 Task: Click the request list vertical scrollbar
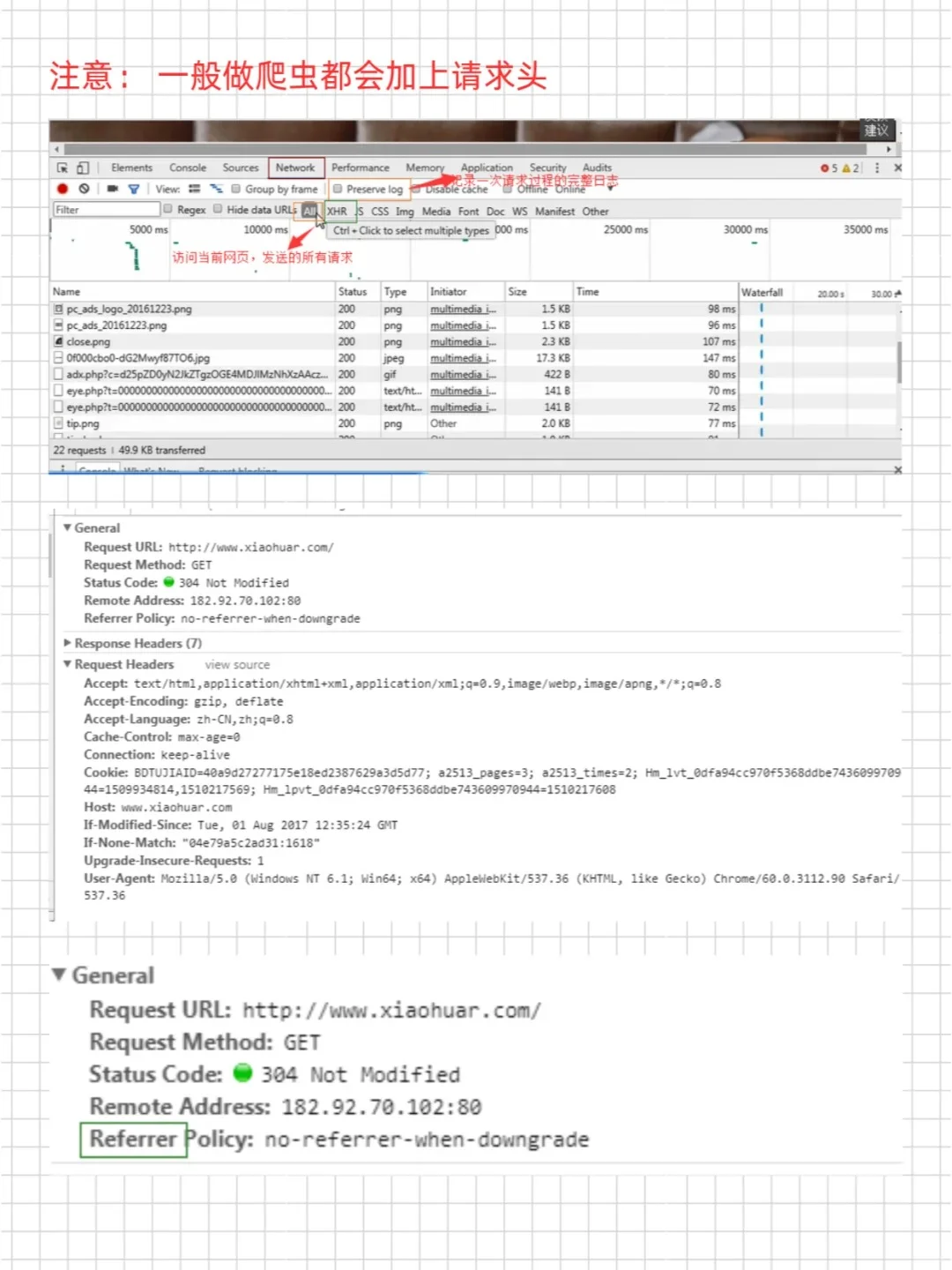899,362
